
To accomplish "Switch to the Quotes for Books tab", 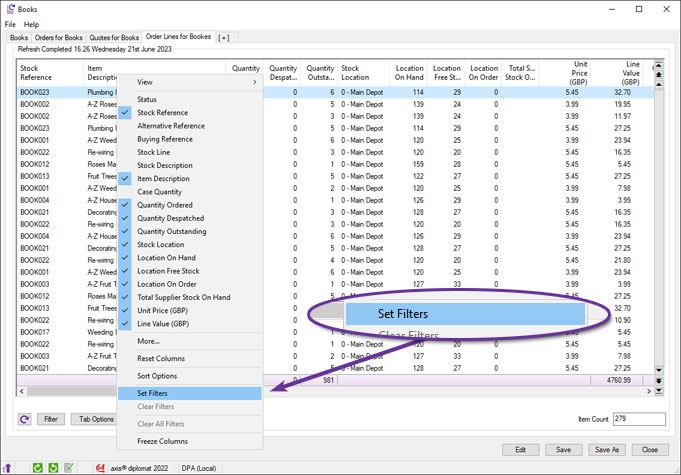I will pyautogui.click(x=114, y=38).
